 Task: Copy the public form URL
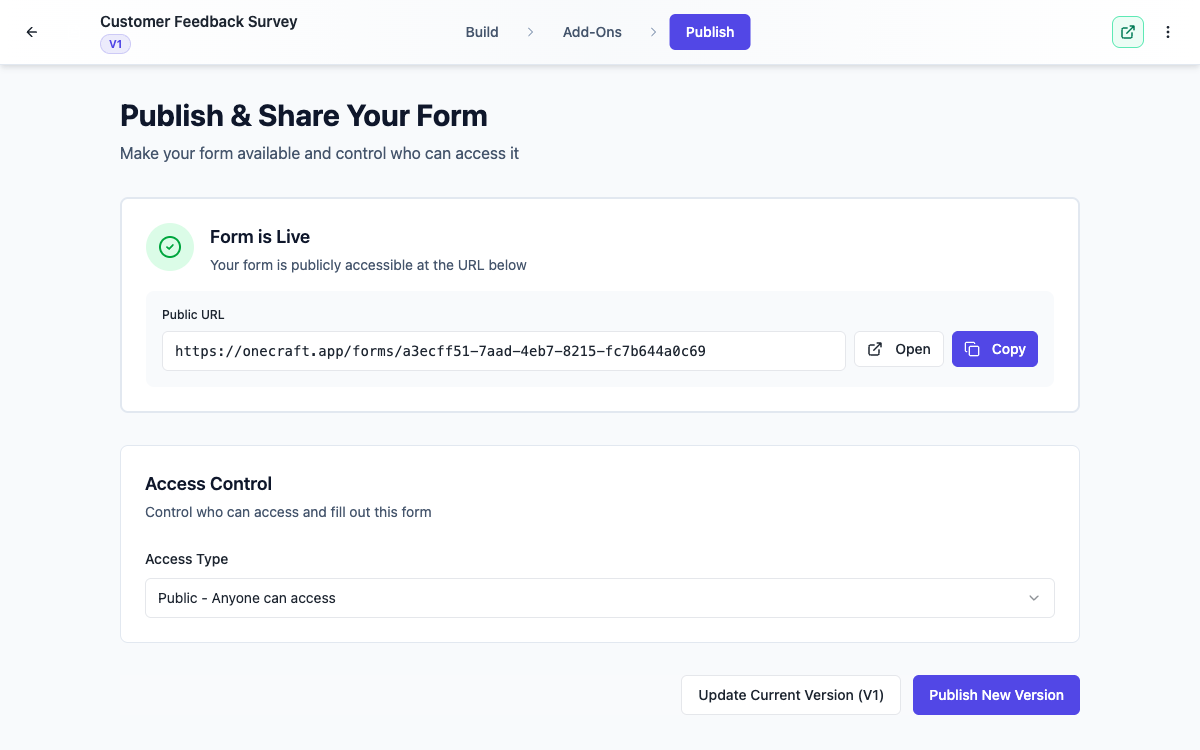[995, 349]
